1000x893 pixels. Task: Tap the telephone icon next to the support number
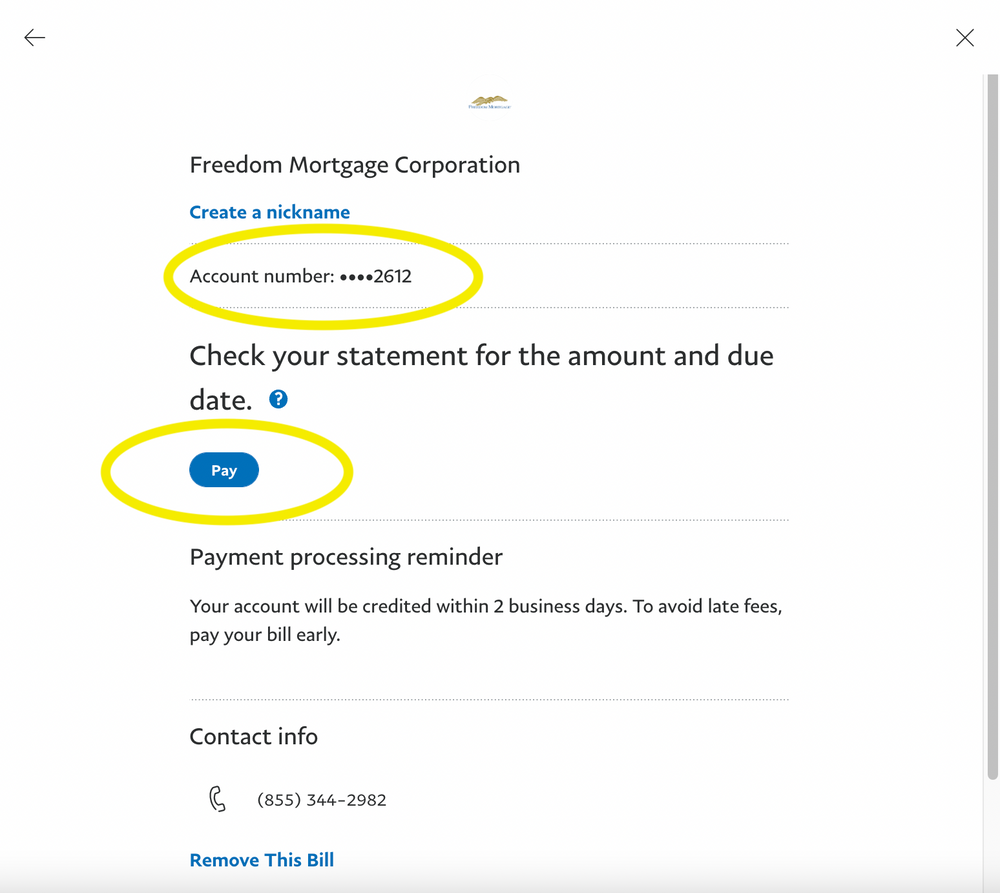tap(217, 798)
